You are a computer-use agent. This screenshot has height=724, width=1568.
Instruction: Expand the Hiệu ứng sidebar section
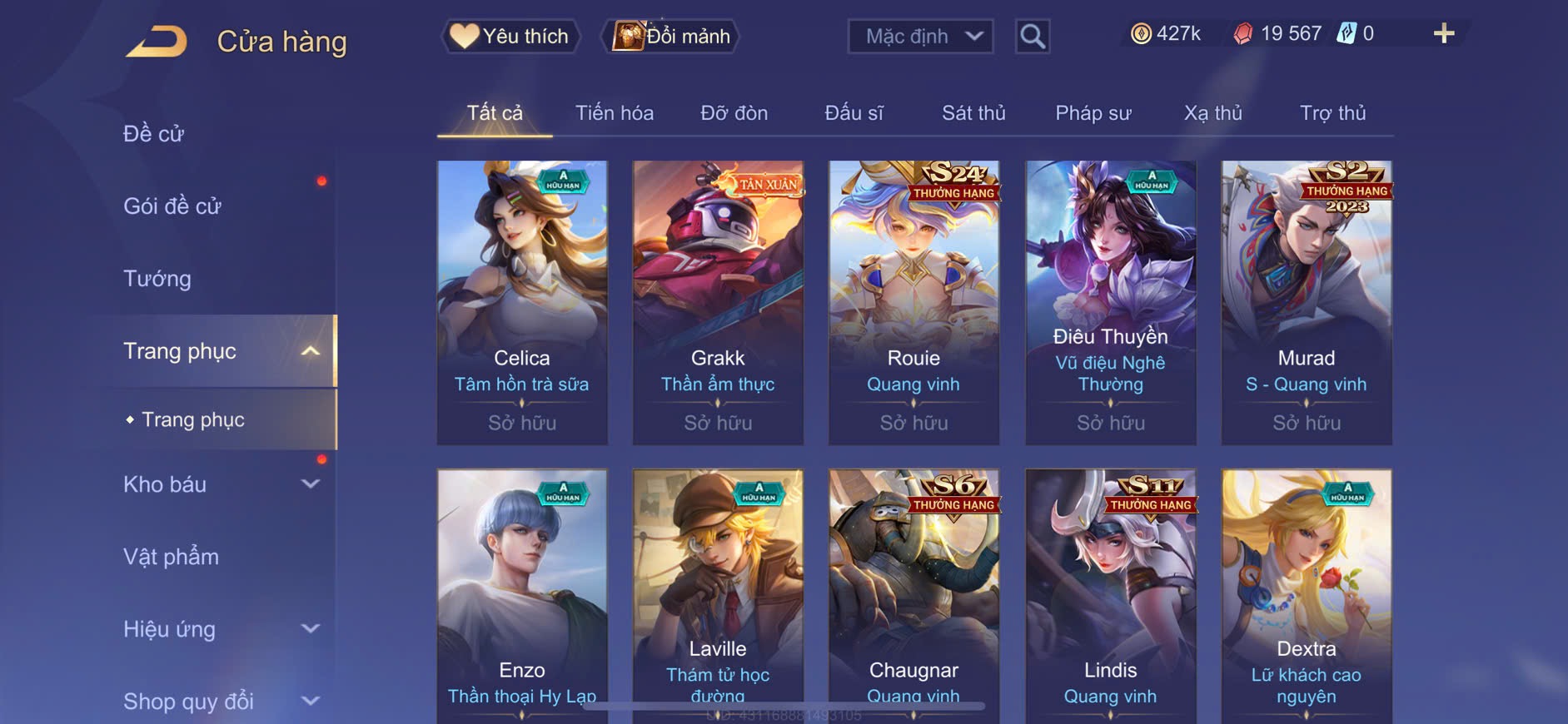310,629
